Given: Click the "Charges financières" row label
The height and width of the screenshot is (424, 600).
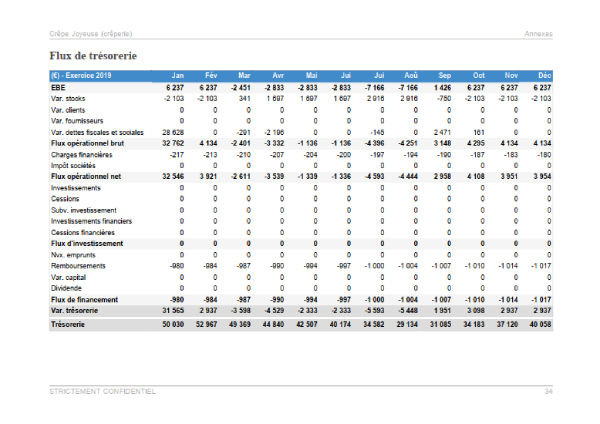Looking at the screenshot, I should tap(80, 154).
